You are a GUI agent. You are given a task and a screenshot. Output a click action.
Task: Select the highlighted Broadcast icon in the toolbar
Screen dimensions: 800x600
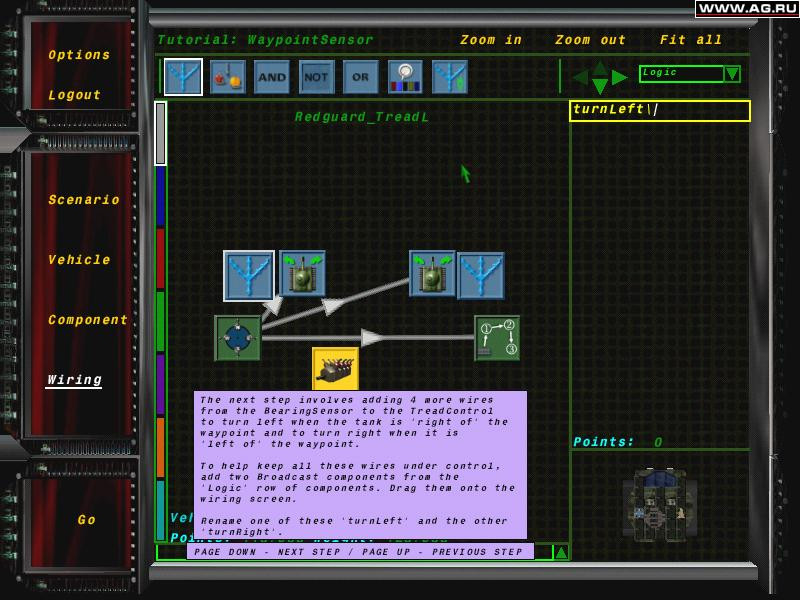[183, 77]
